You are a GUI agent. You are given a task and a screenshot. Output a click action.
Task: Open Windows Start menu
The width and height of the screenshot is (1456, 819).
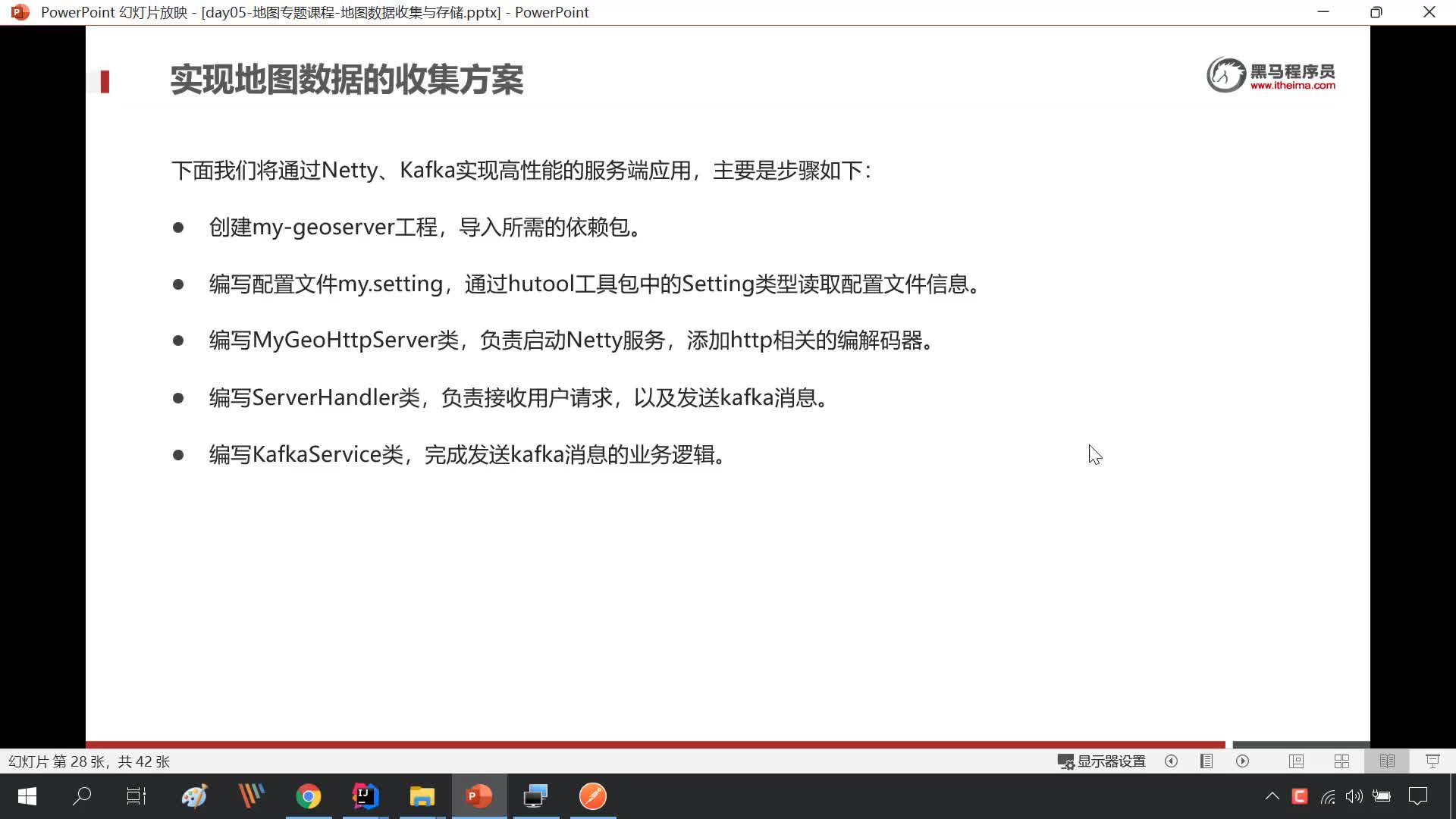(27, 796)
